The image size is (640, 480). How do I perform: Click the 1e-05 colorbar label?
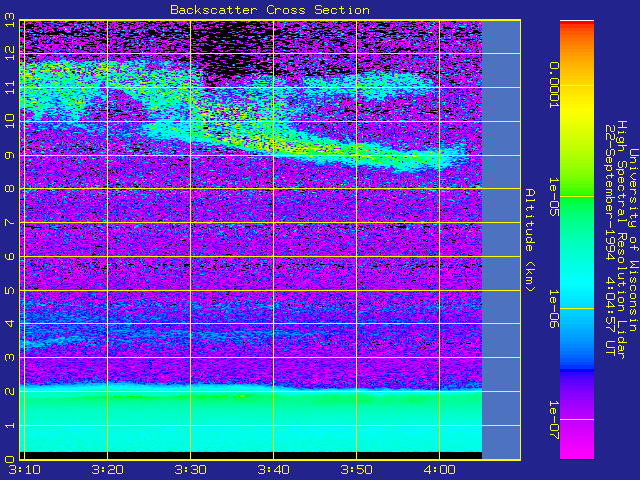point(553,197)
